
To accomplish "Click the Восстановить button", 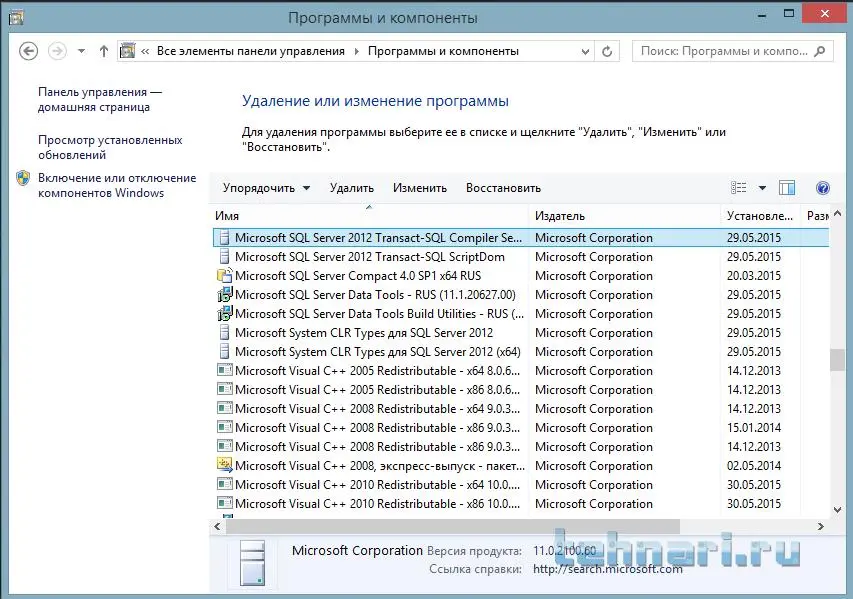I will (x=503, y=188).
